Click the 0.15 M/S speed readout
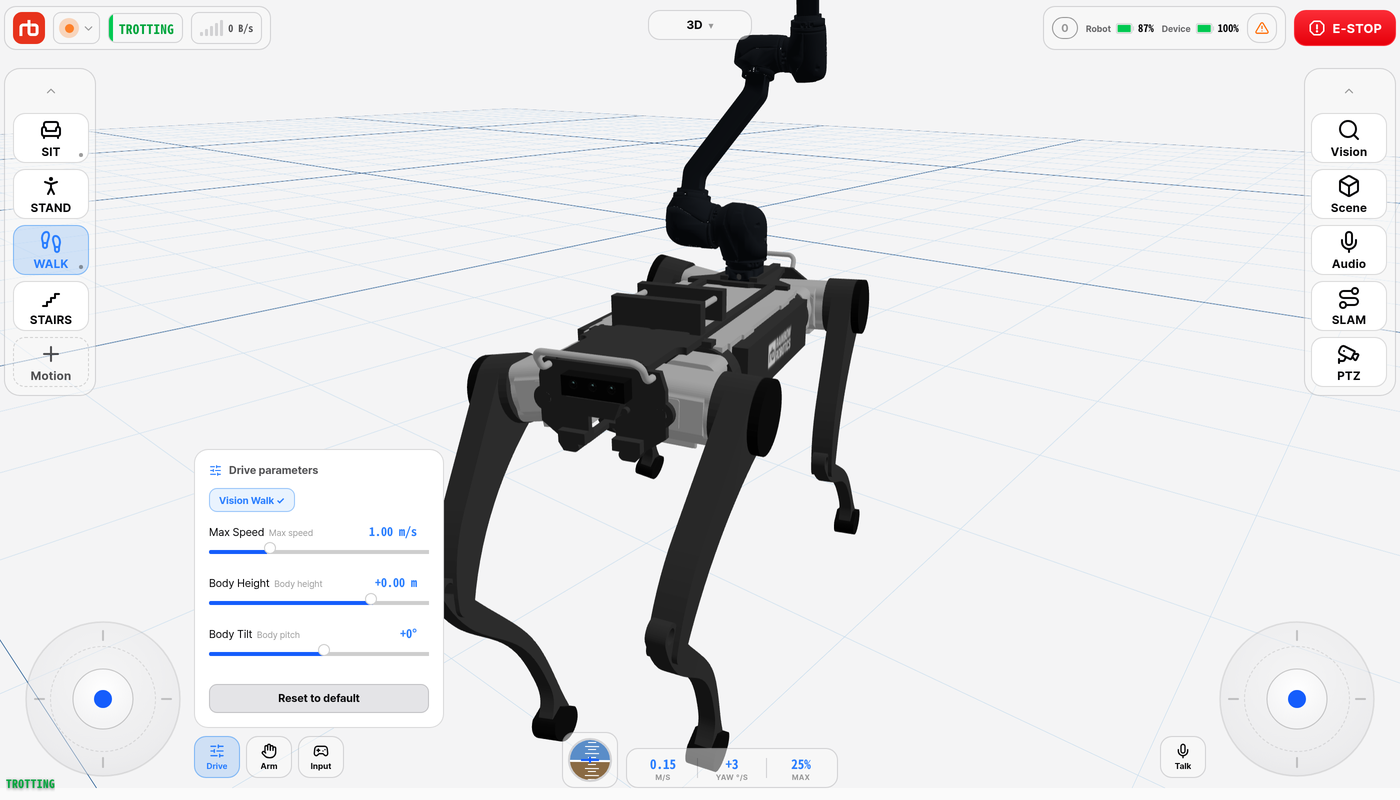The image size is (1400, 800). click(x=663, y=769)
